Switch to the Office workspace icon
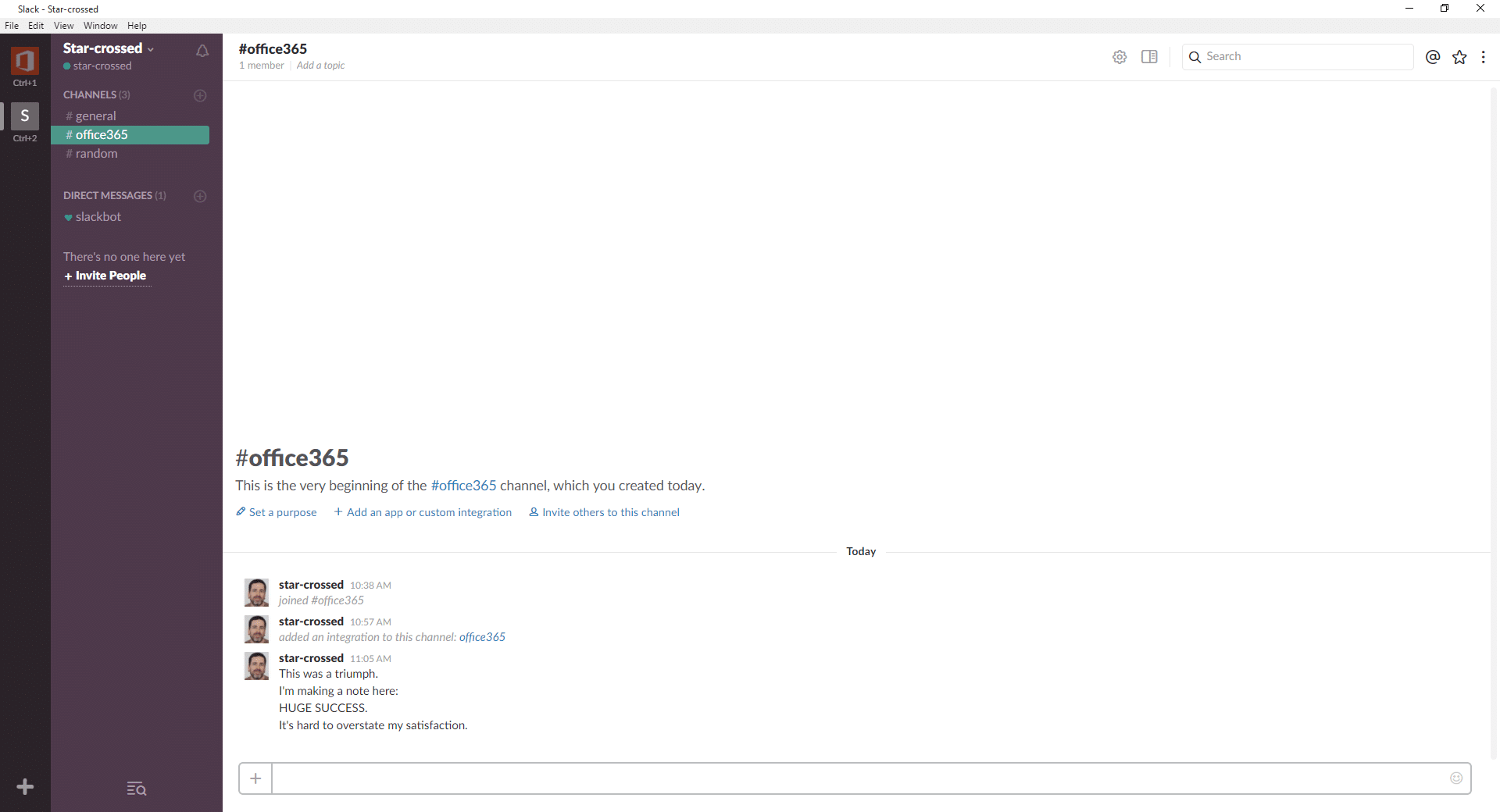This screenshot has height=812, width=1500. (24, 60)
